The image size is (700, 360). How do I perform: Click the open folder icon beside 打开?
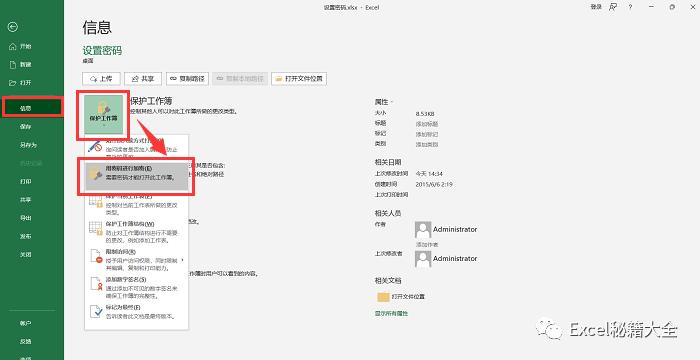(x=12, y=83)
